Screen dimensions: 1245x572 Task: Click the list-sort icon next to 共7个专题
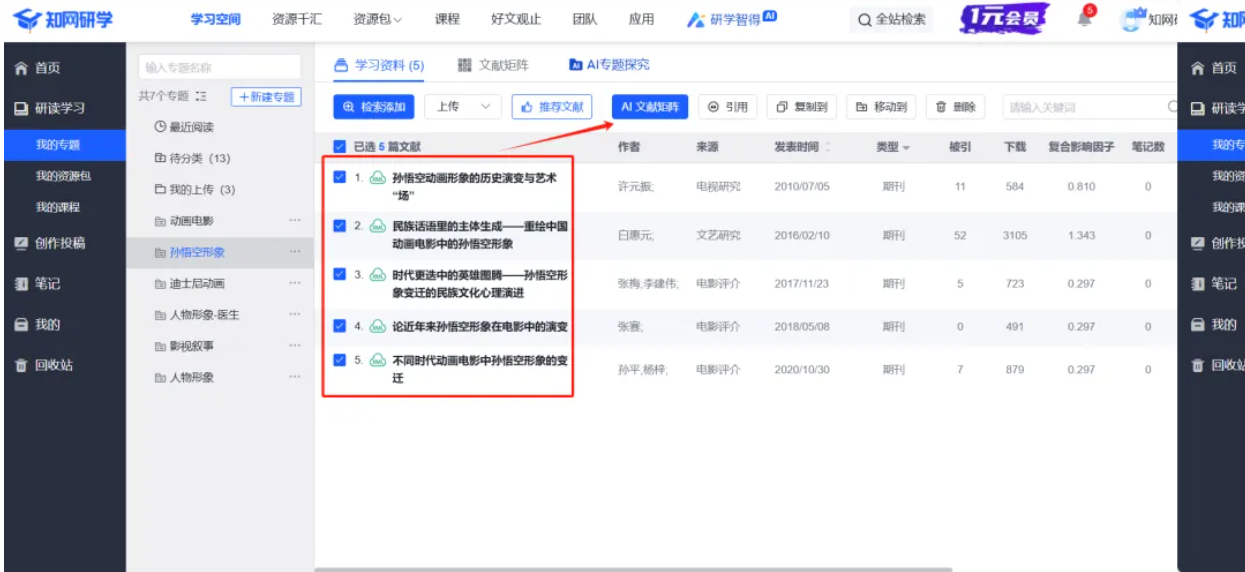click(x=201, y=96)
